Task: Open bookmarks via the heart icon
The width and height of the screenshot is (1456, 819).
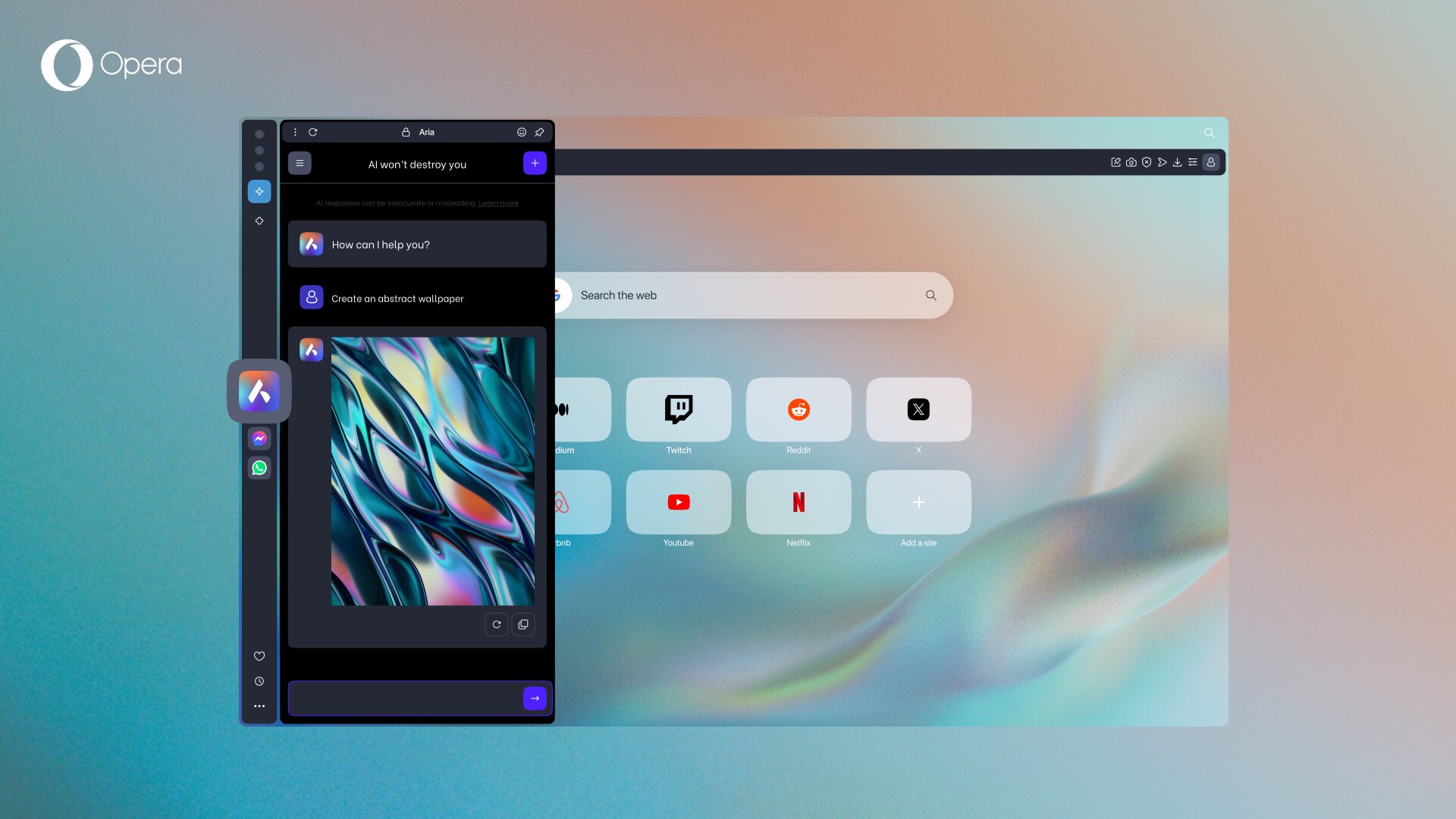Action: [x=259, y=656]
